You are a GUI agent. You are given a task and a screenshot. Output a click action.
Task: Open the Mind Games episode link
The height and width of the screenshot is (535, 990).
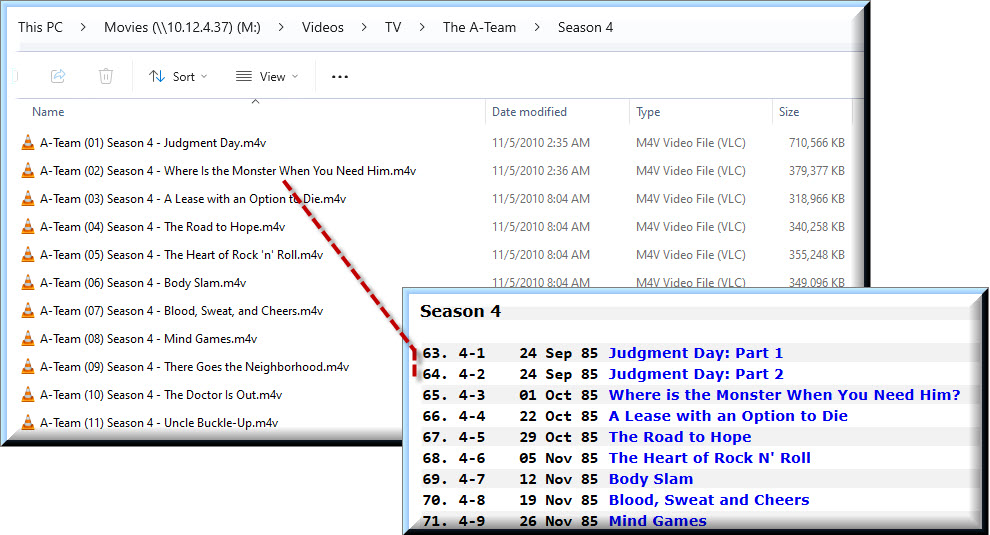tap(657, 521)
